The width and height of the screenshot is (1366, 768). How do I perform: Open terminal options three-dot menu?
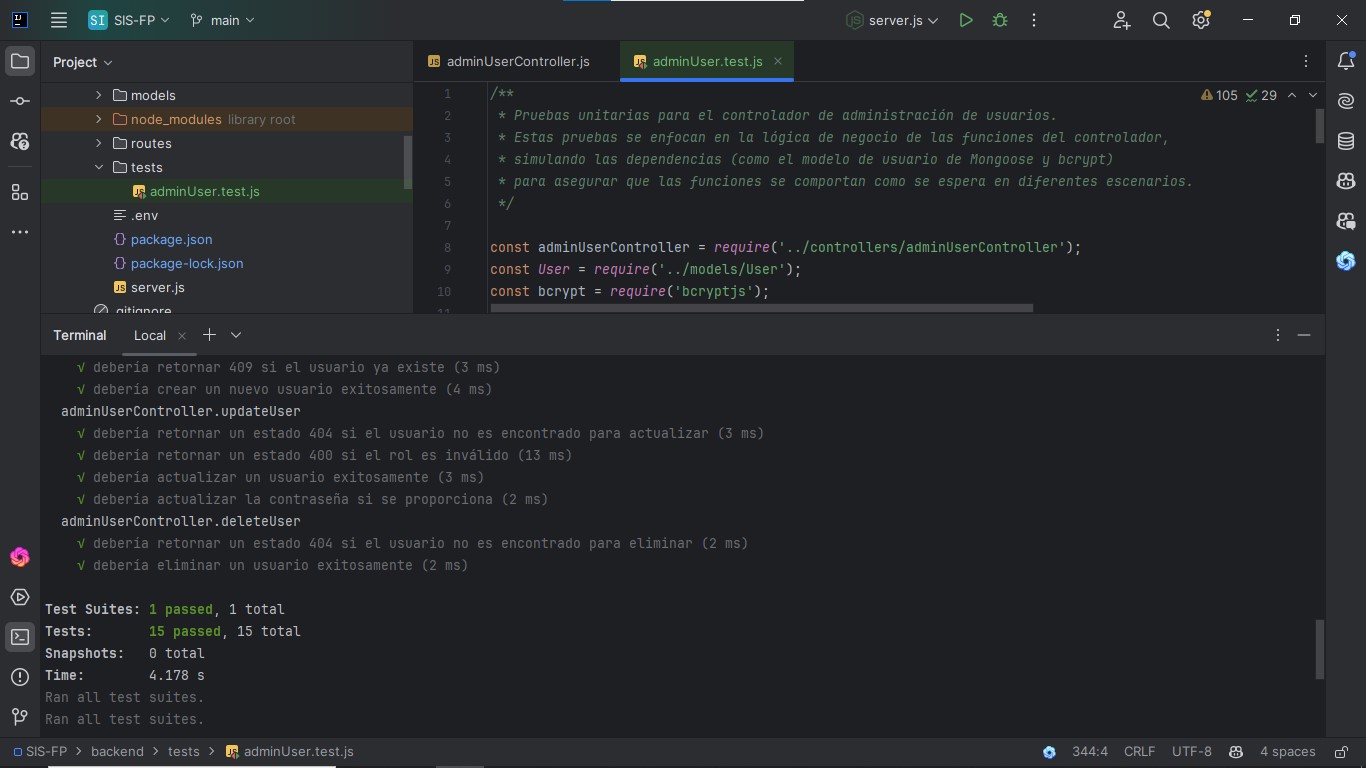(x=1278, y=335)
